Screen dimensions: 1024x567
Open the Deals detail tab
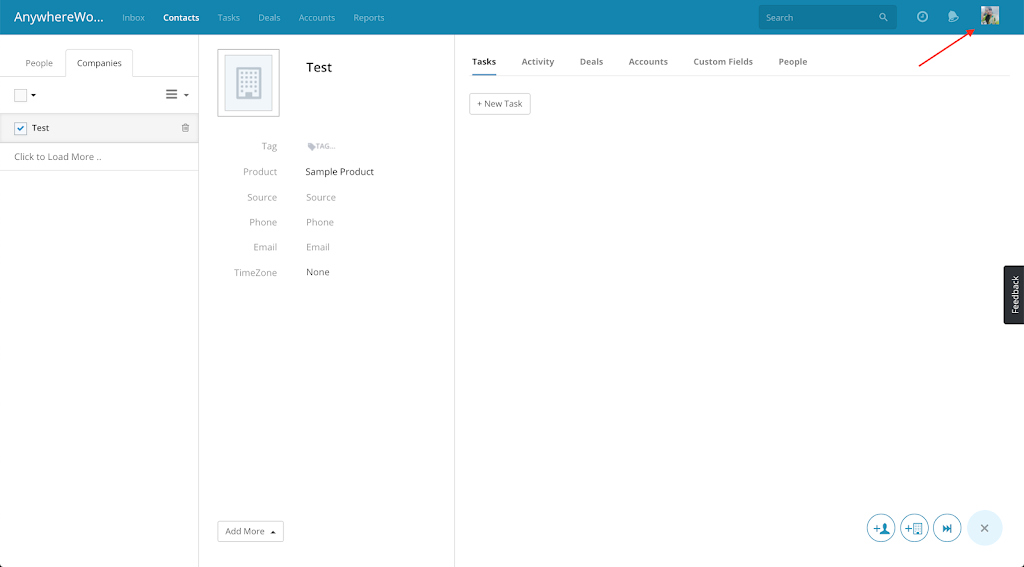pos(591,62)
